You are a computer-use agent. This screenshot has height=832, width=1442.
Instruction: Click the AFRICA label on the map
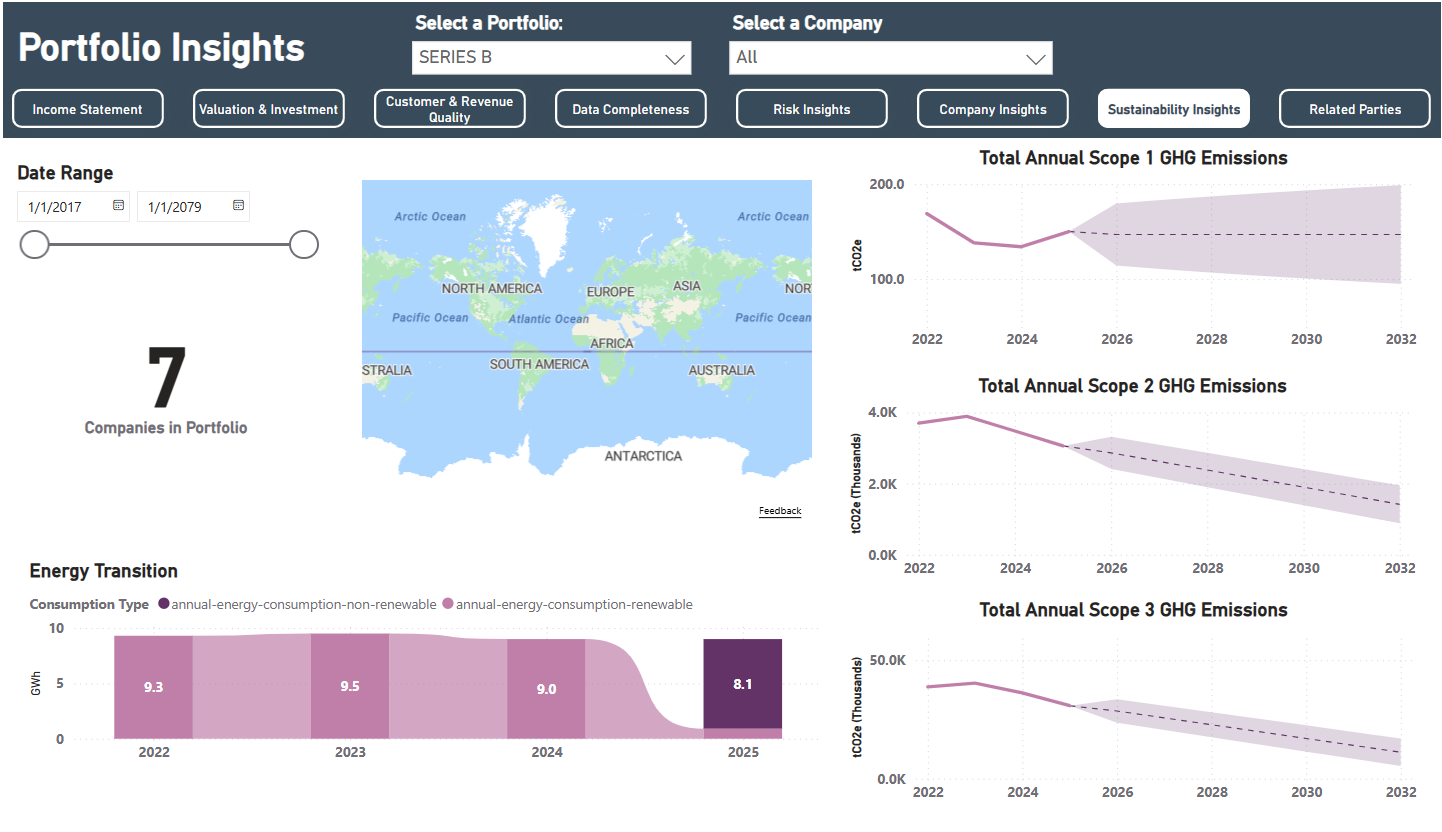coord(612,343)
